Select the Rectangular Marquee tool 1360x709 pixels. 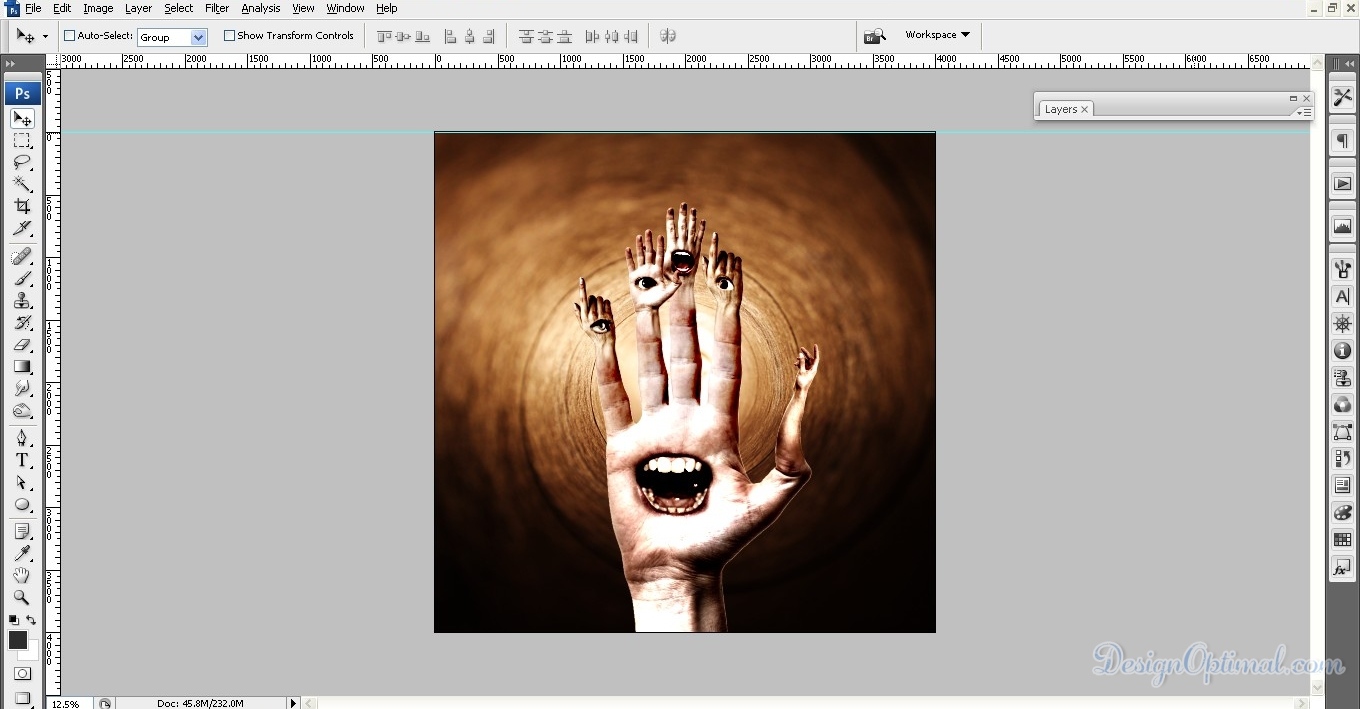tap(22, 141)
